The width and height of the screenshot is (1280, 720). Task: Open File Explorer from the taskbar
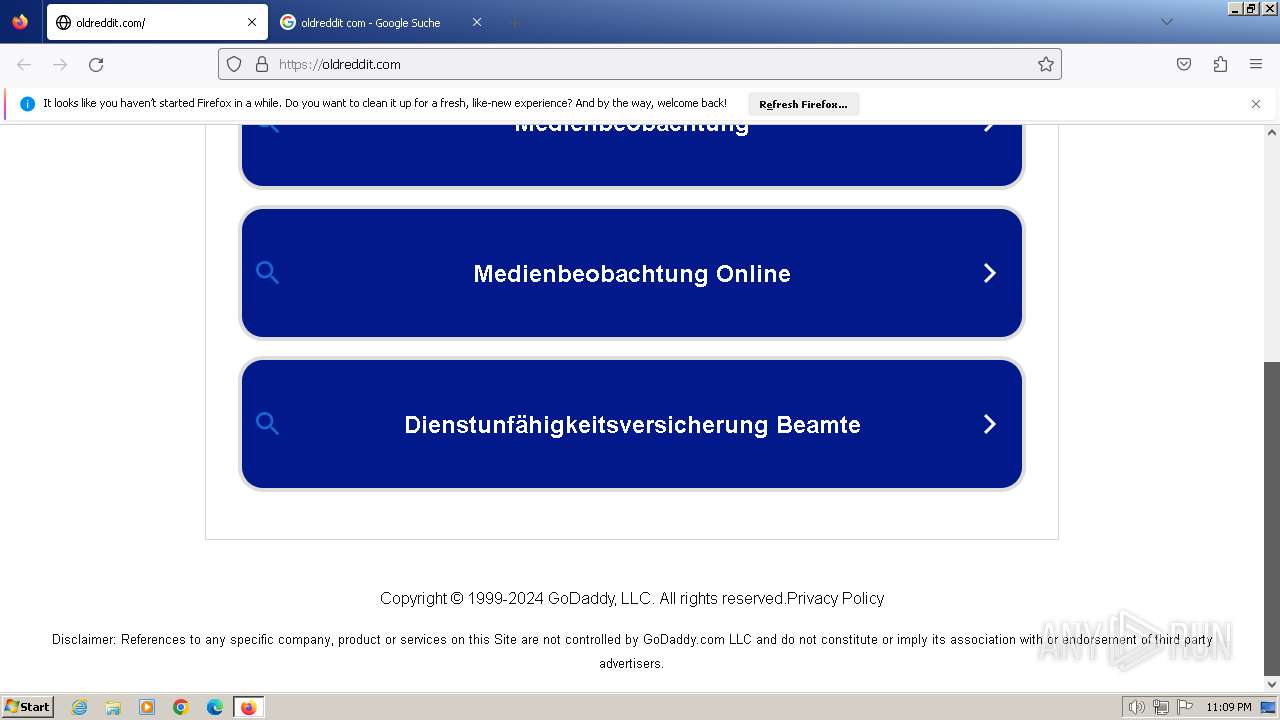coord(113,707)
